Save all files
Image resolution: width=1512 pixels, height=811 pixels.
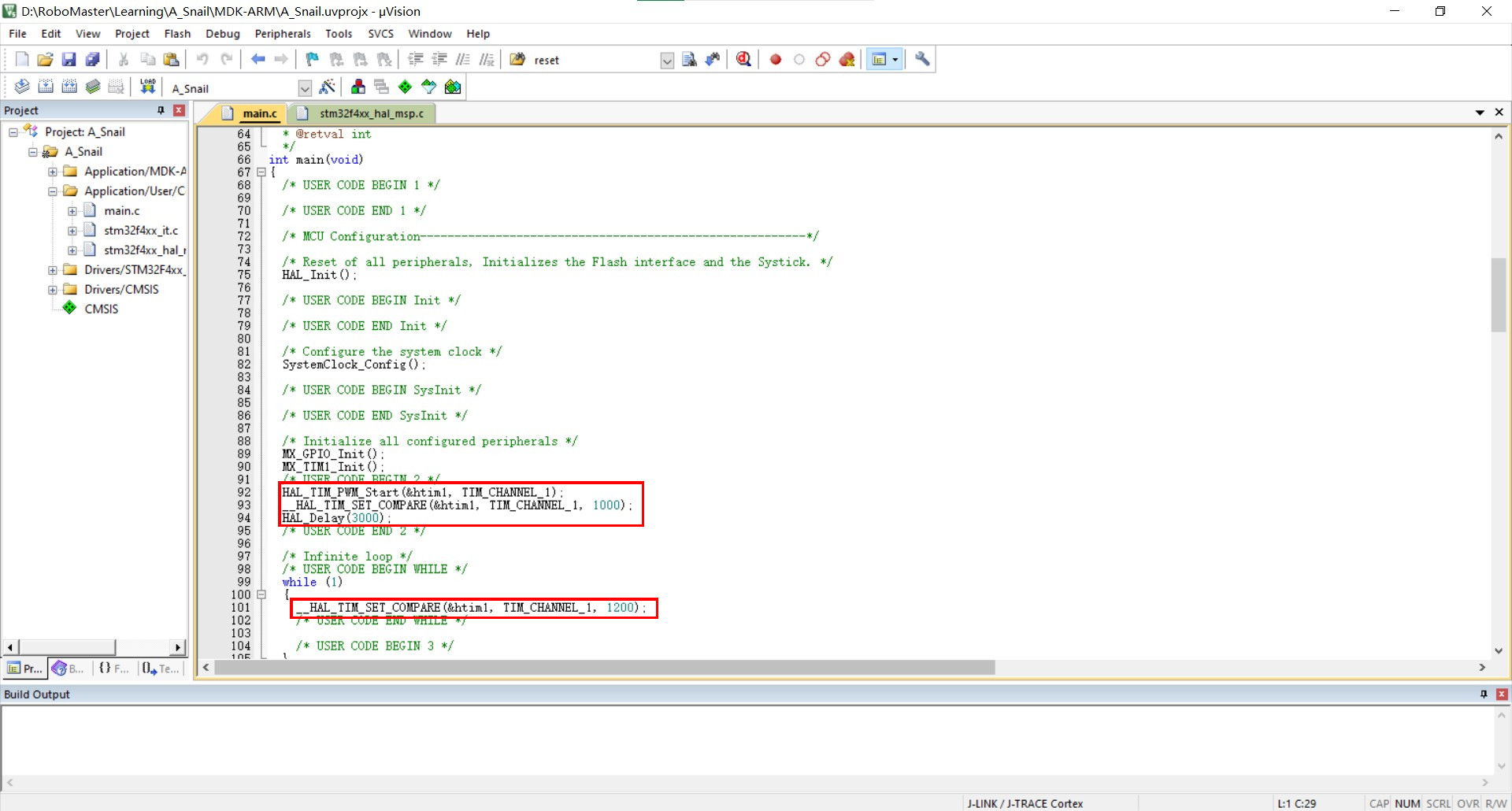point(92,59)
